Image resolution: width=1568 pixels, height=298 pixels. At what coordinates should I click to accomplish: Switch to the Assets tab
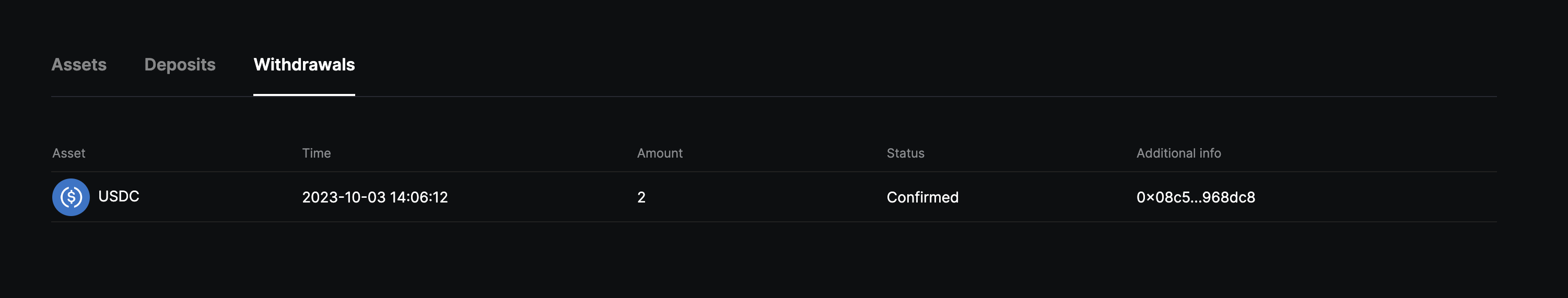click(78, 65)
